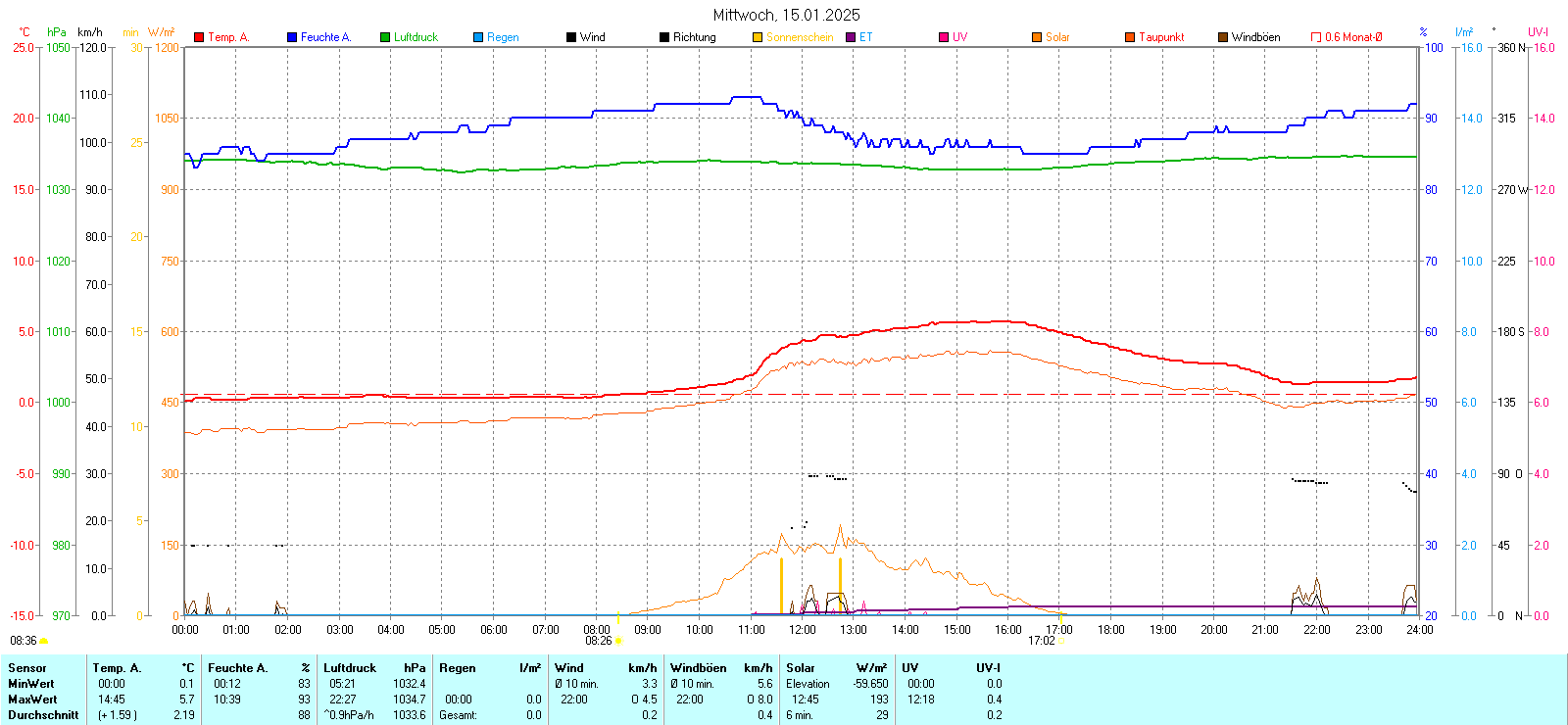Click the blue Feuchte A. legend square
Screen dimensions: 1568x725
click(x=292, y=37)
